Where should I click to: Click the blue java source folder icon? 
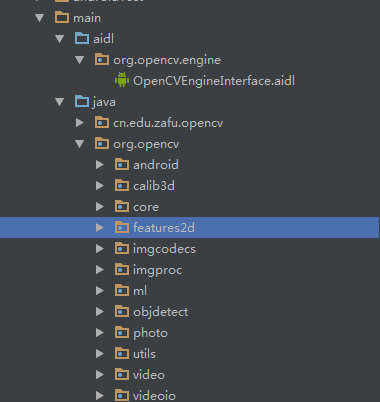82,101
